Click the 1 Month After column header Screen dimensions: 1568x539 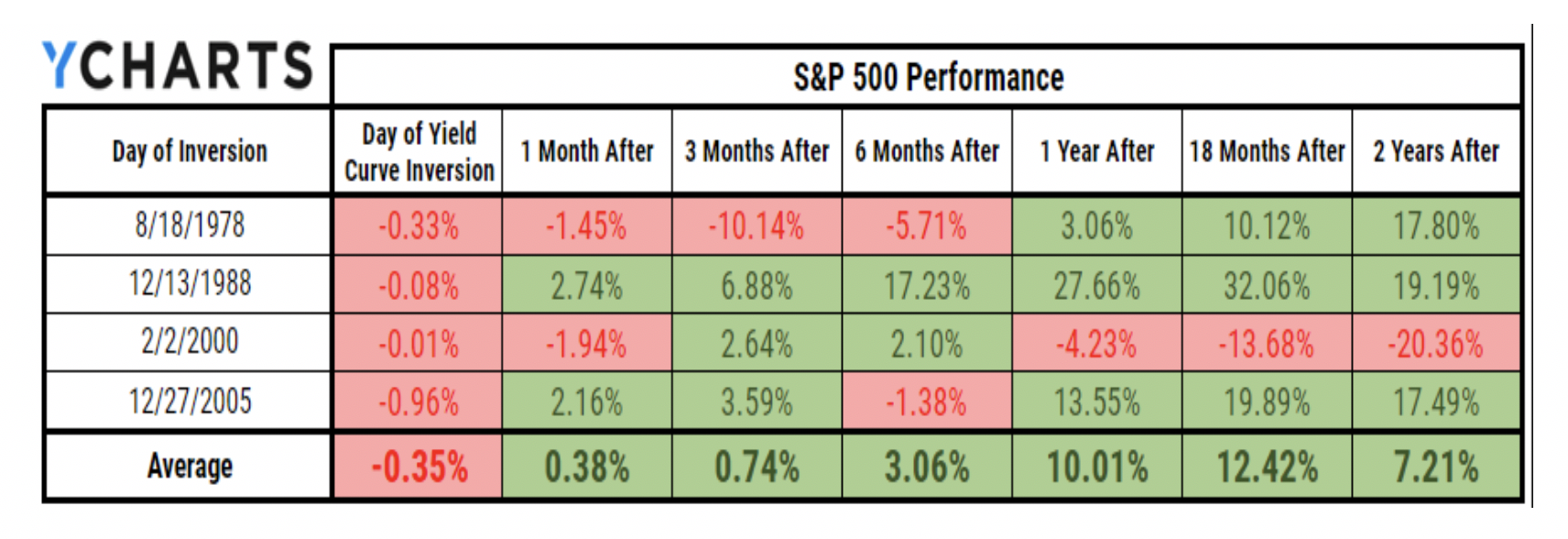pyautogui.click(x=587, y=151)
